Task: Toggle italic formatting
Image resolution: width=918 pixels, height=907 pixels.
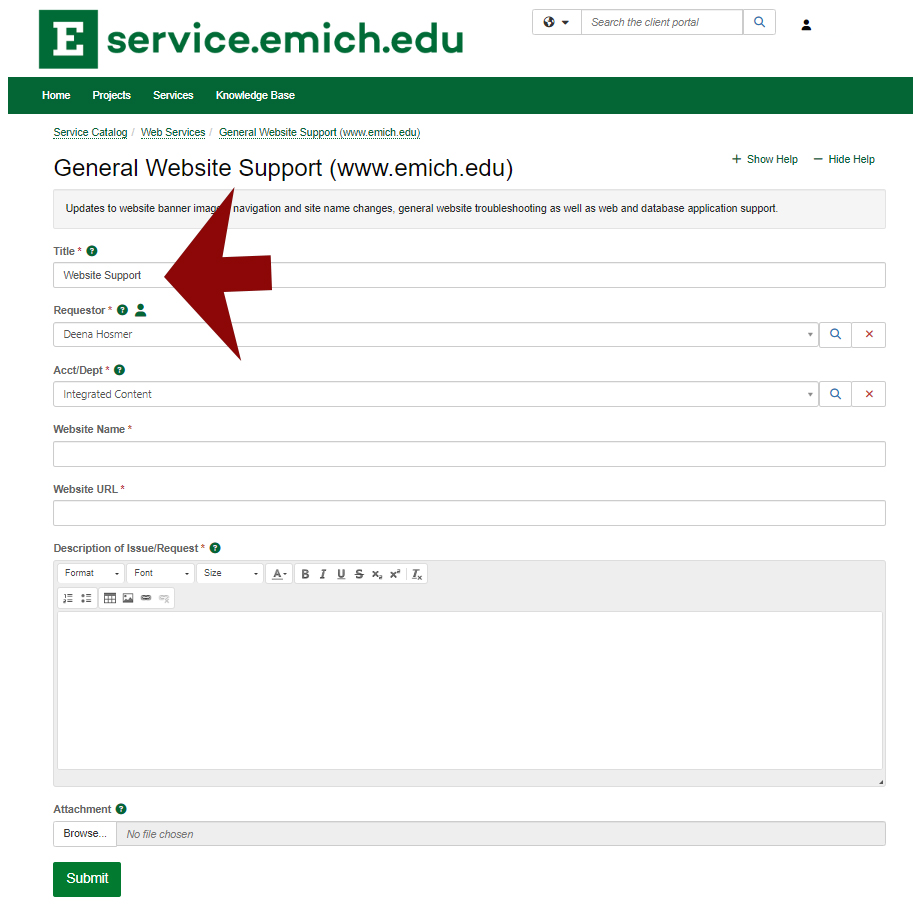Action: [x=323, y=574]
